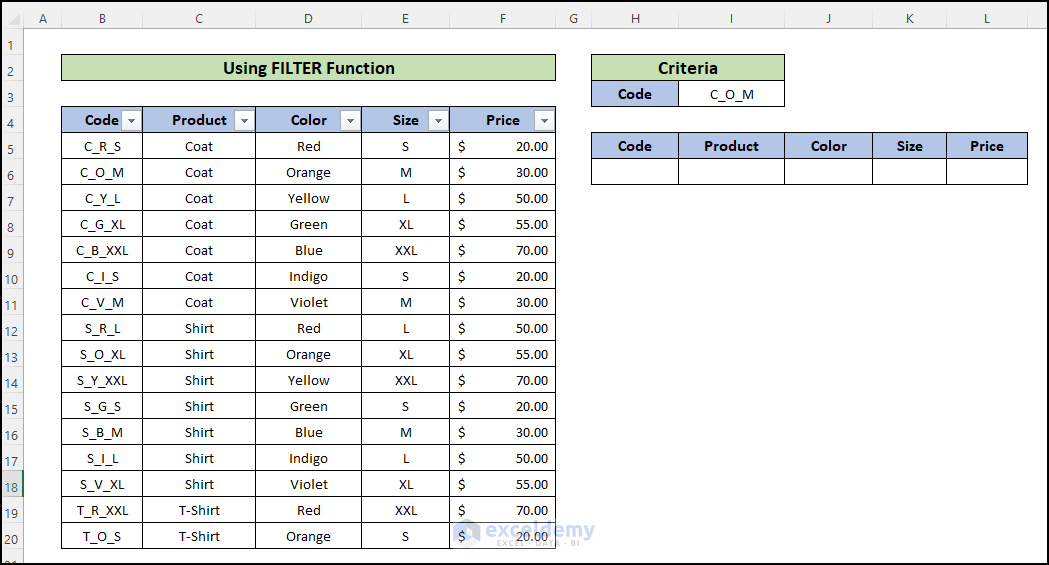Click the cell containing code S_V_XL
The image size is (1049, 565).
[102, 485]
